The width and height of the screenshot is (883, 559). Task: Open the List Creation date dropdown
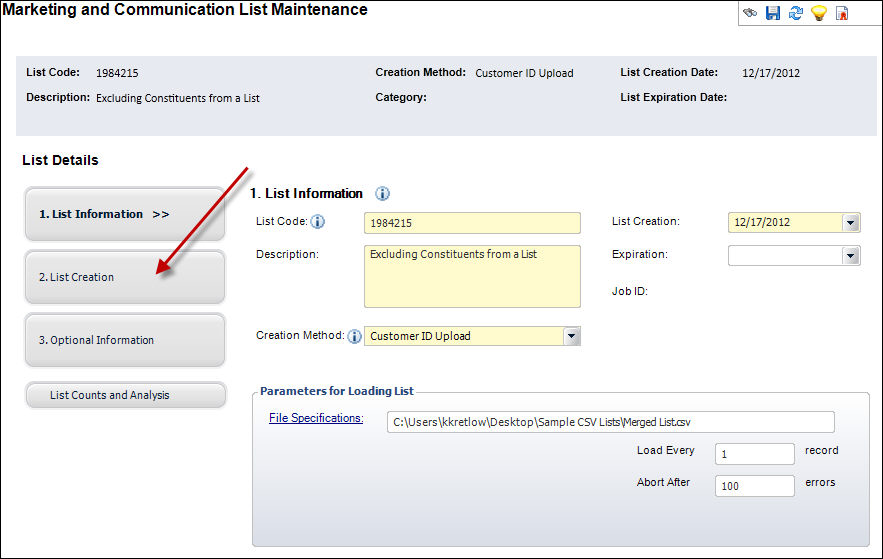(851, 222)
